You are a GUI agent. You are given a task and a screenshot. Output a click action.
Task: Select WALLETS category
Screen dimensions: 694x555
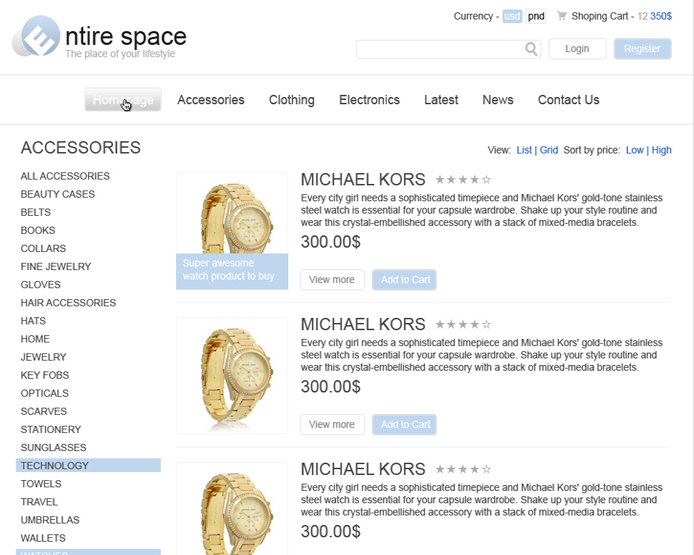(x=43, y=539)
